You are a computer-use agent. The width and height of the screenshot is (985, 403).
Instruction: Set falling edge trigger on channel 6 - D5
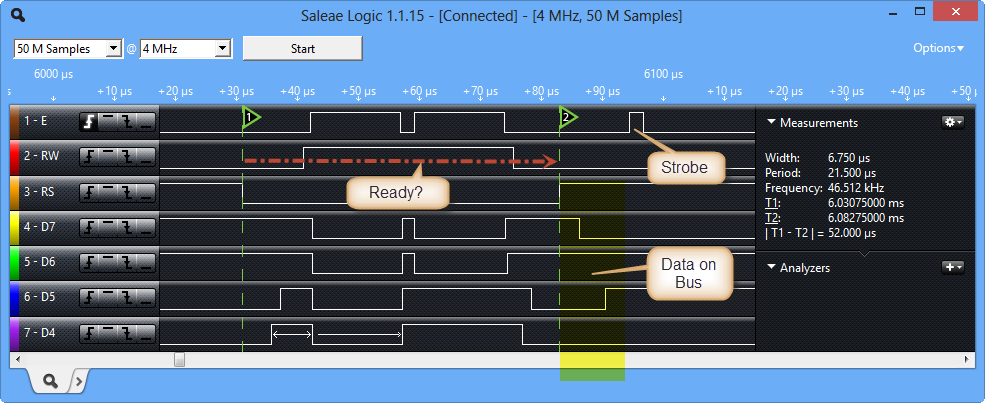[x=127, y=295]
